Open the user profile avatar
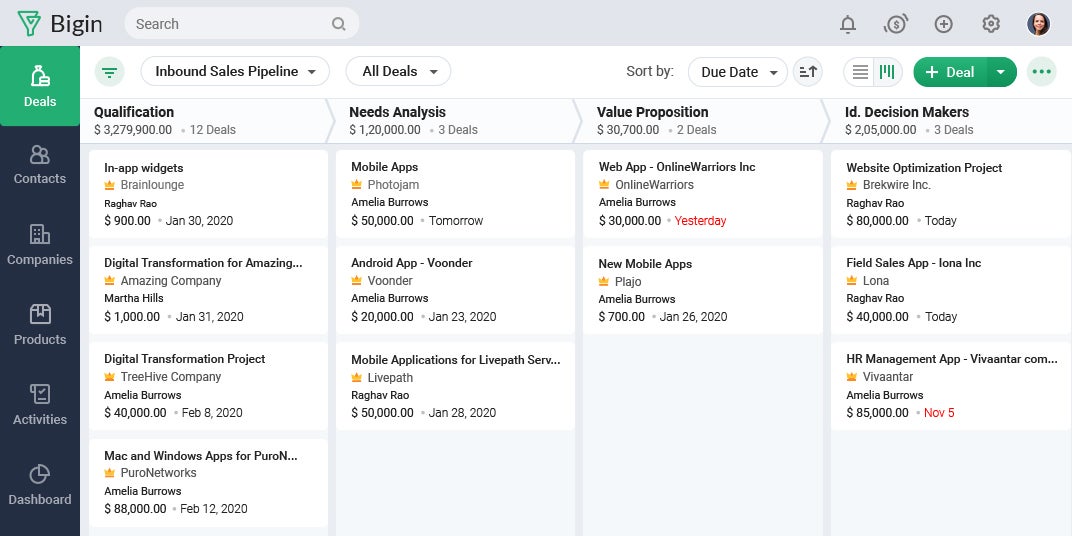The width and height of the screenshot is (1072, 536). tap(1039, 24)
